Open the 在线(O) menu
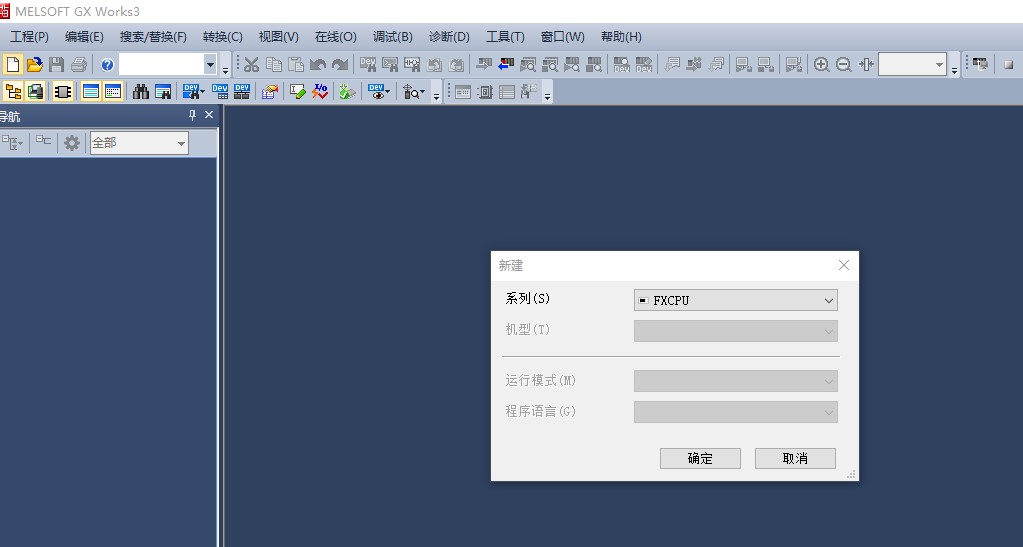The width and height of the screenshot is (1023, 547). coord(335,37)
